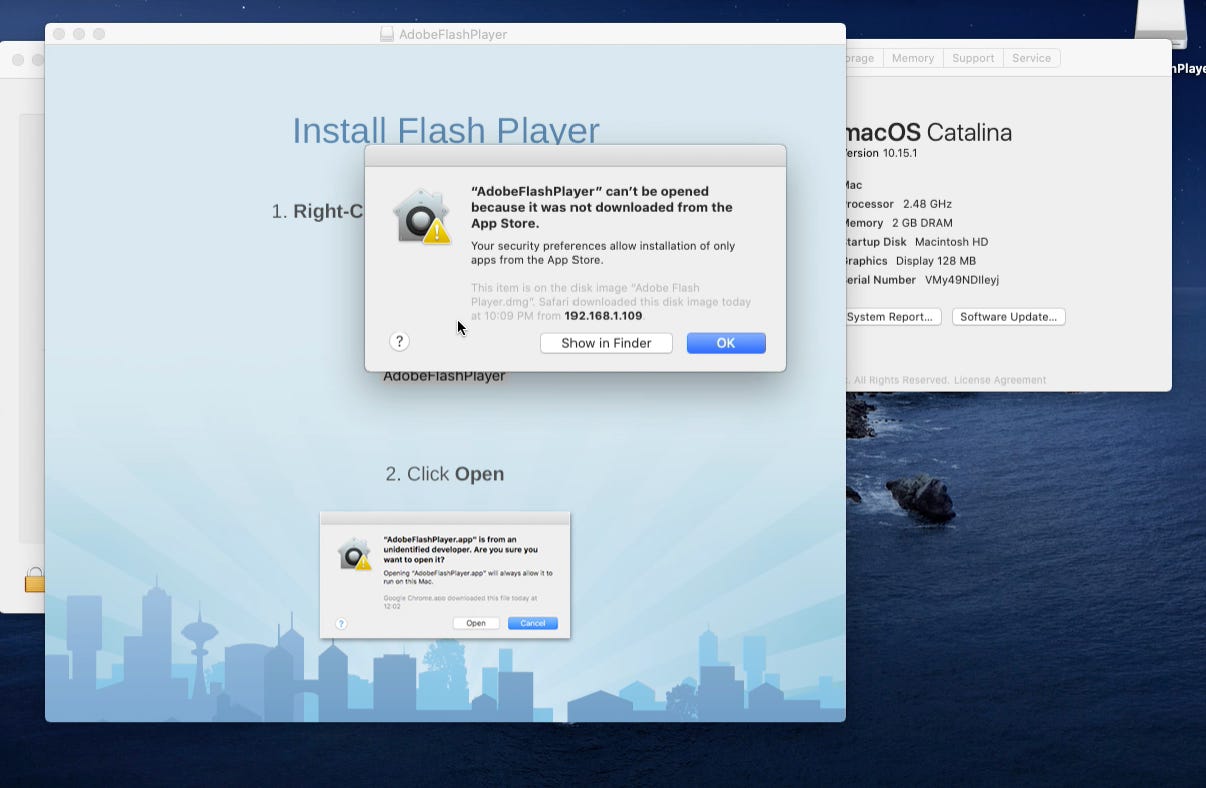The width and height of the screenshot is (1206, 788).
Task: Close the AdobeFlashPlayer installer window
Action: coord(59,34)
